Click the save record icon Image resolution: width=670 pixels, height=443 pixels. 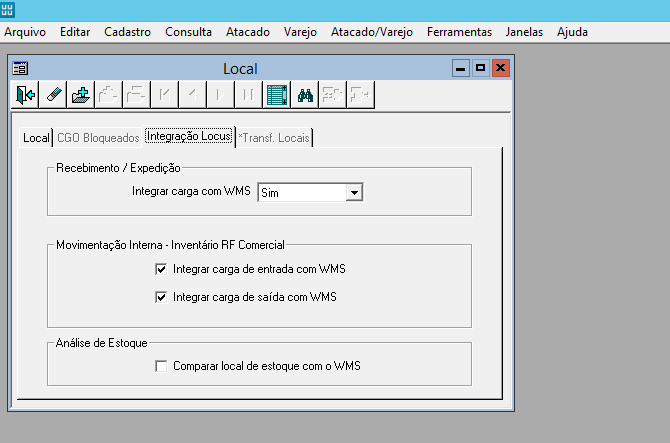point(81,95)
